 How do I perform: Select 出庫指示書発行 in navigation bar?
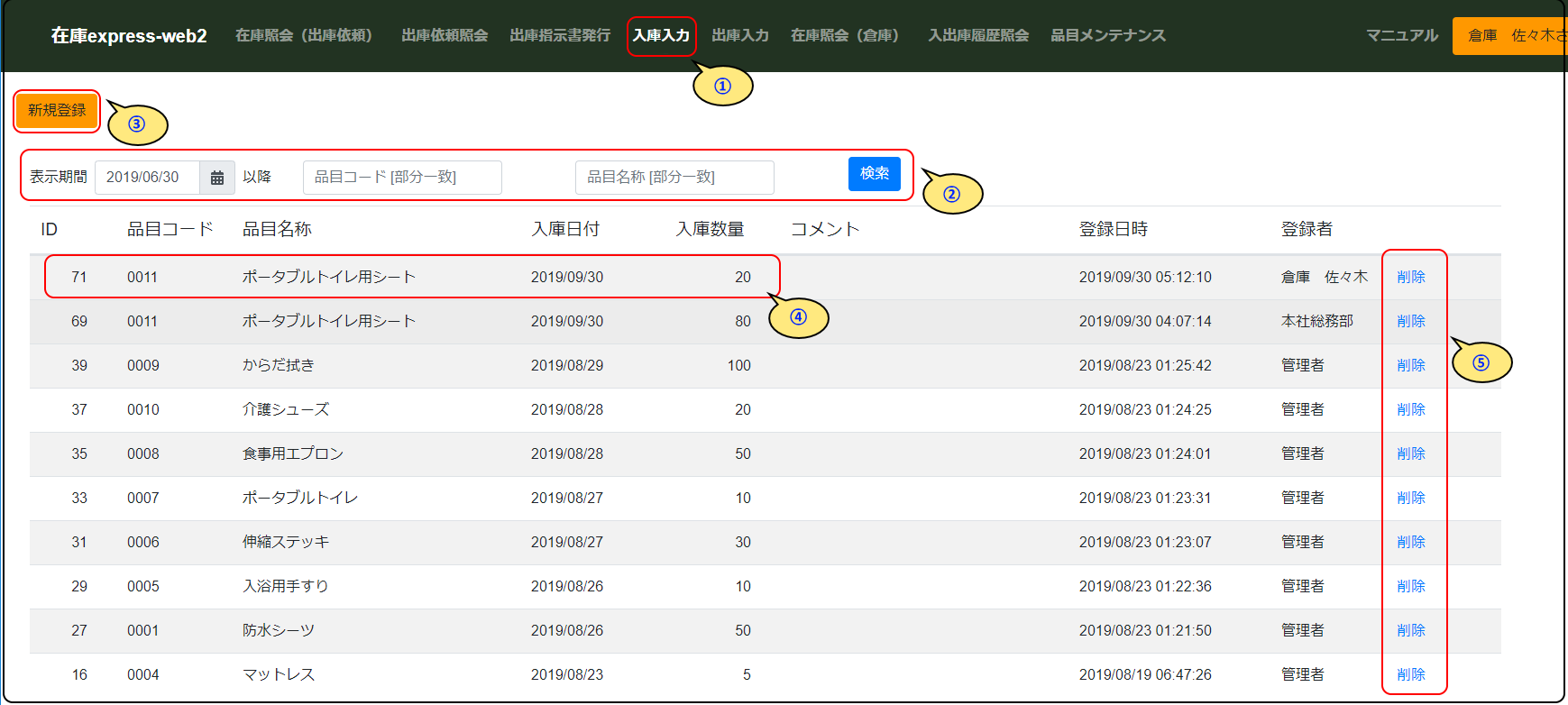tap(559, 36)
